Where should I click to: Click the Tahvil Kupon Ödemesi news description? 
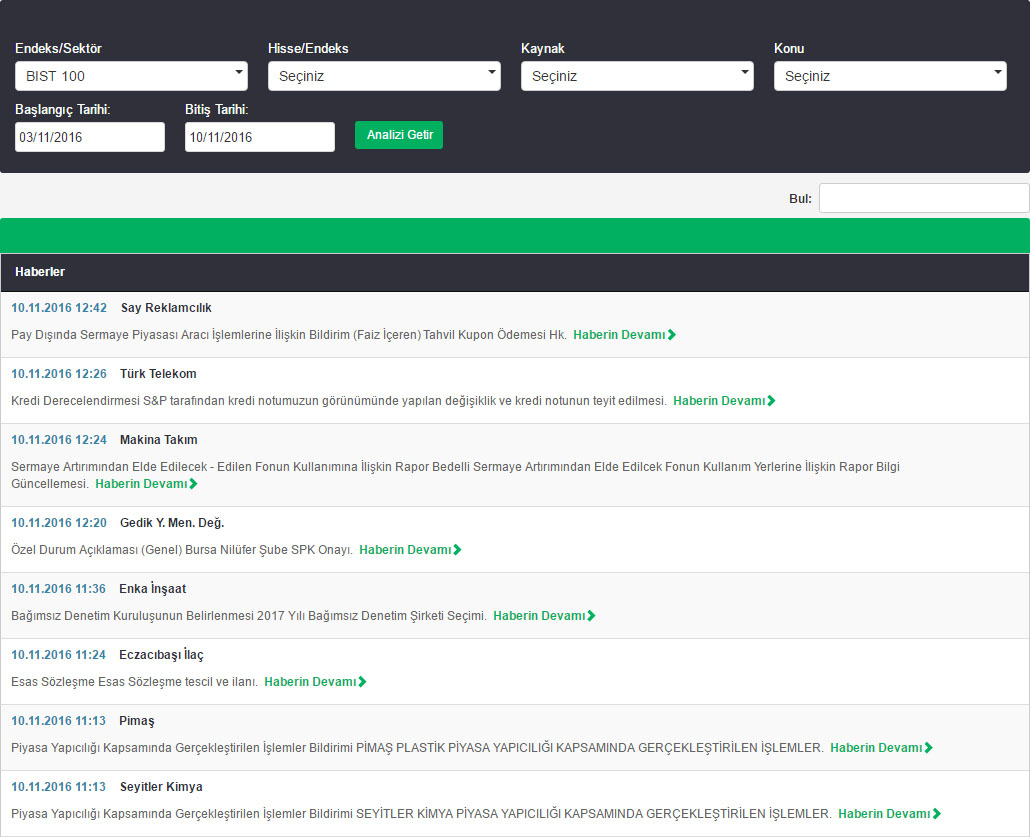(x=289, y=334)
